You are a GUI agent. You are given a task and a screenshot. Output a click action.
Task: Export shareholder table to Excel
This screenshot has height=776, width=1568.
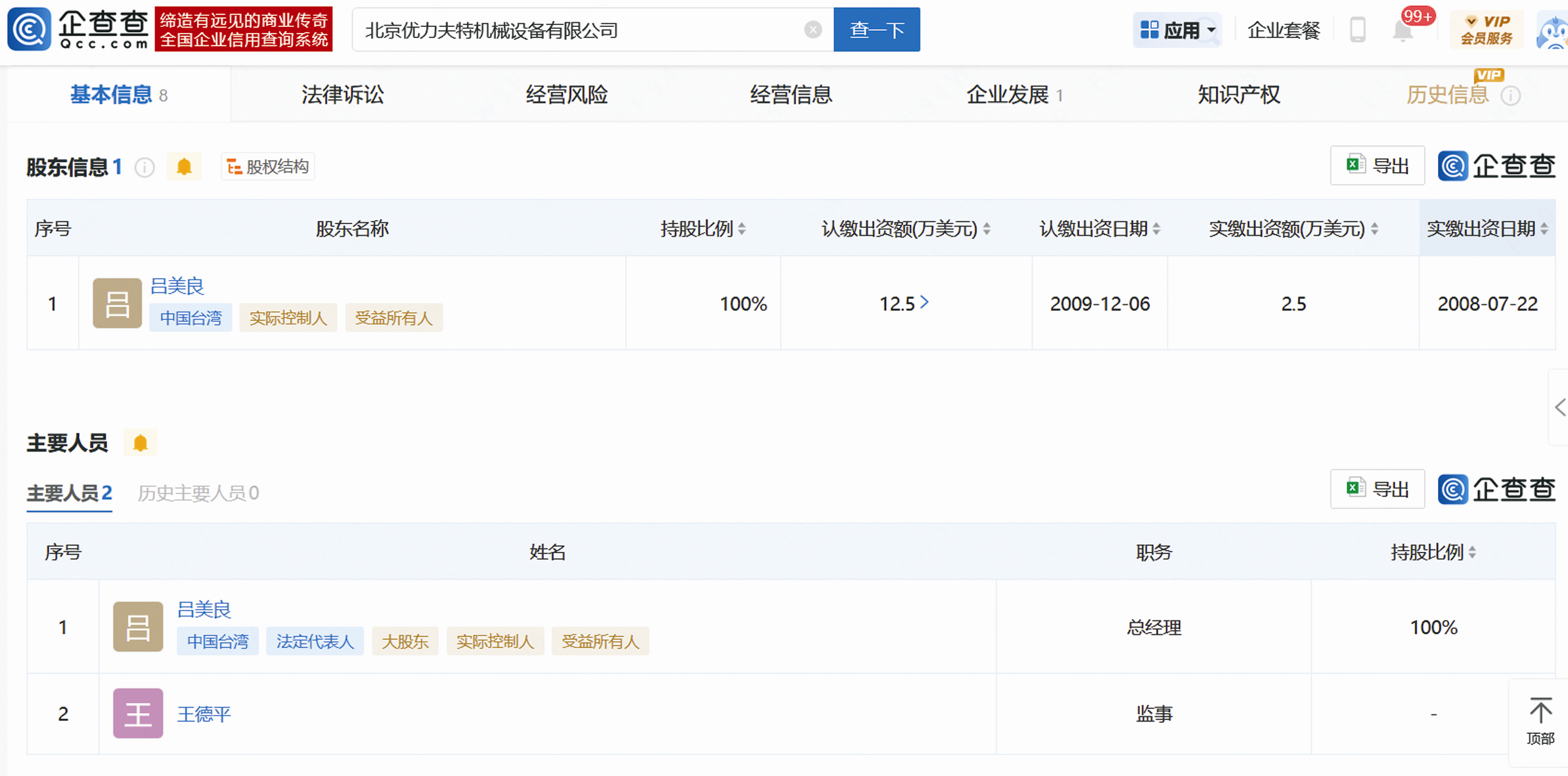click(1377, 166)
